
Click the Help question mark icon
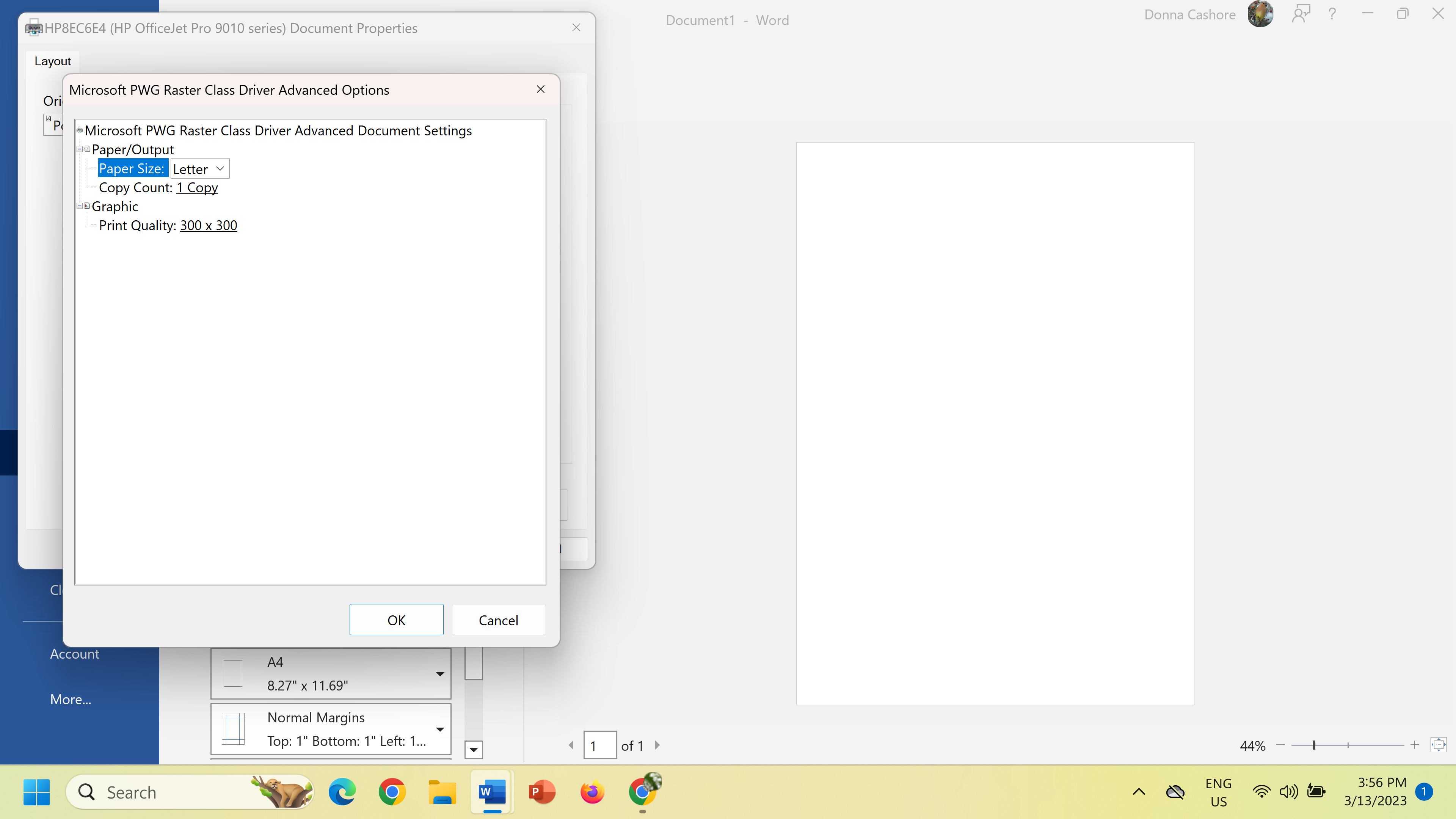pos(1332,14)
